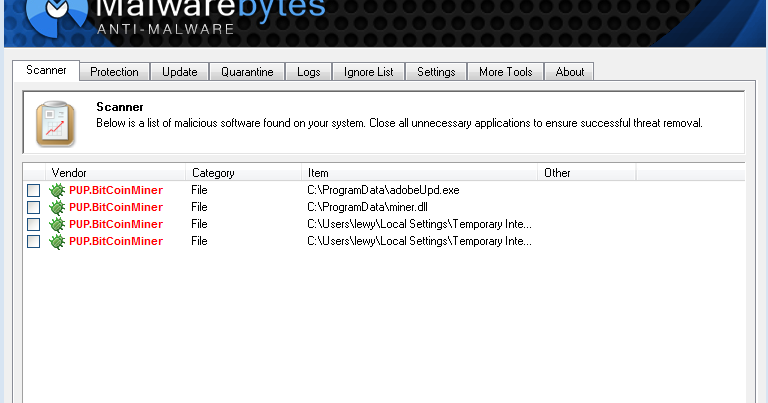This screenshot has width=768, height=403.
Task: Select PUP.BitCoinMiner entry for miner.dll
Action: coord(116,207)
